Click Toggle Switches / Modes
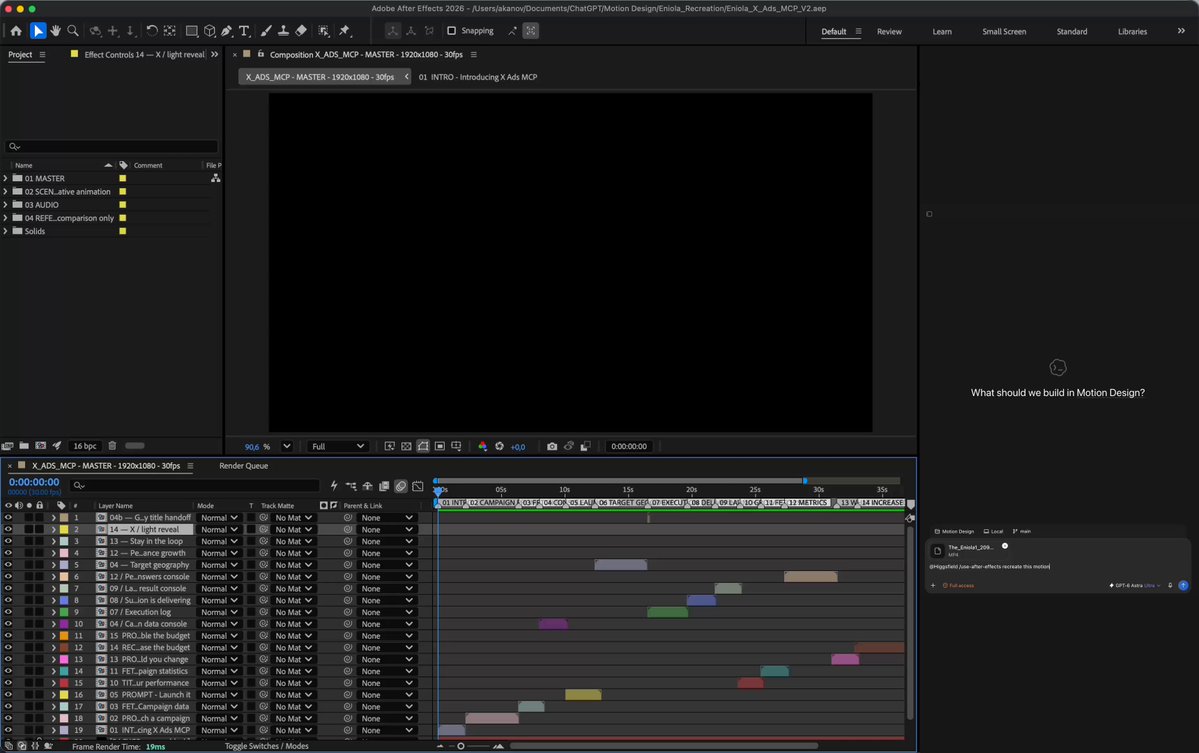Viewport: 1199px width, 753px height. point(267,747)
